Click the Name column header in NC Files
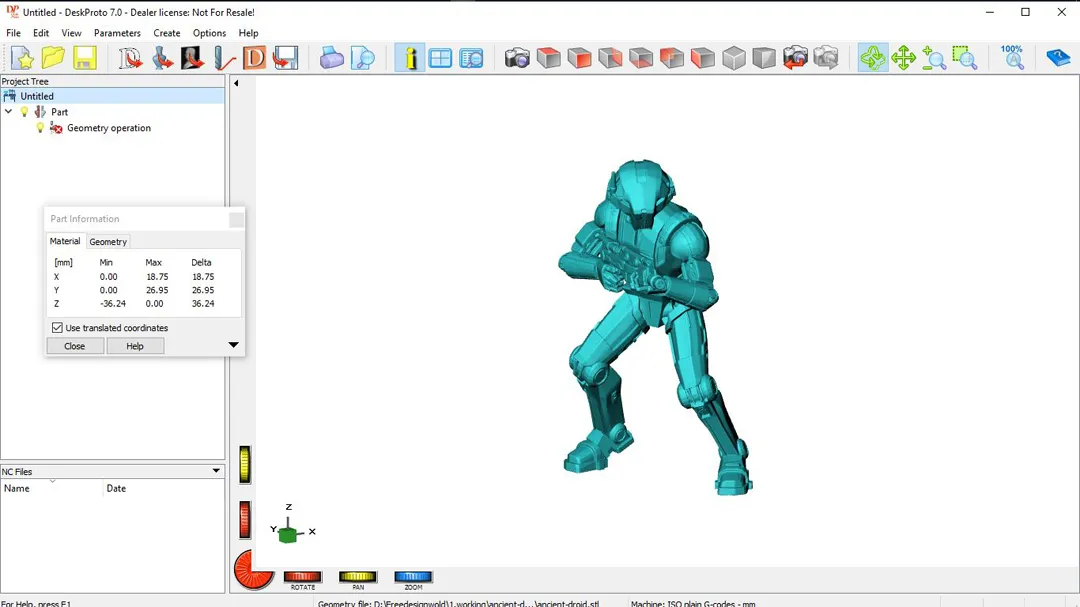This screenshot has width=1080, height=607. (52, 488)
